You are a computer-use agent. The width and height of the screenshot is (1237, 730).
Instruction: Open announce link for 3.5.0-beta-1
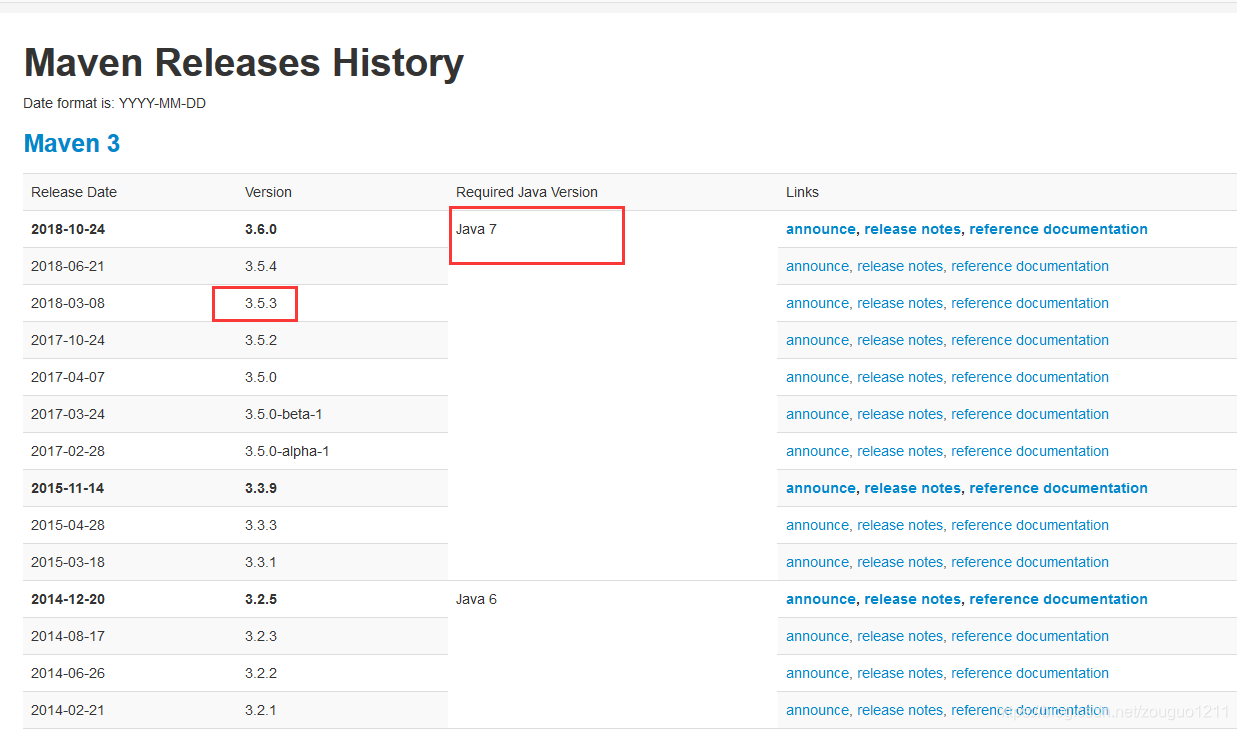pos(817,414)
